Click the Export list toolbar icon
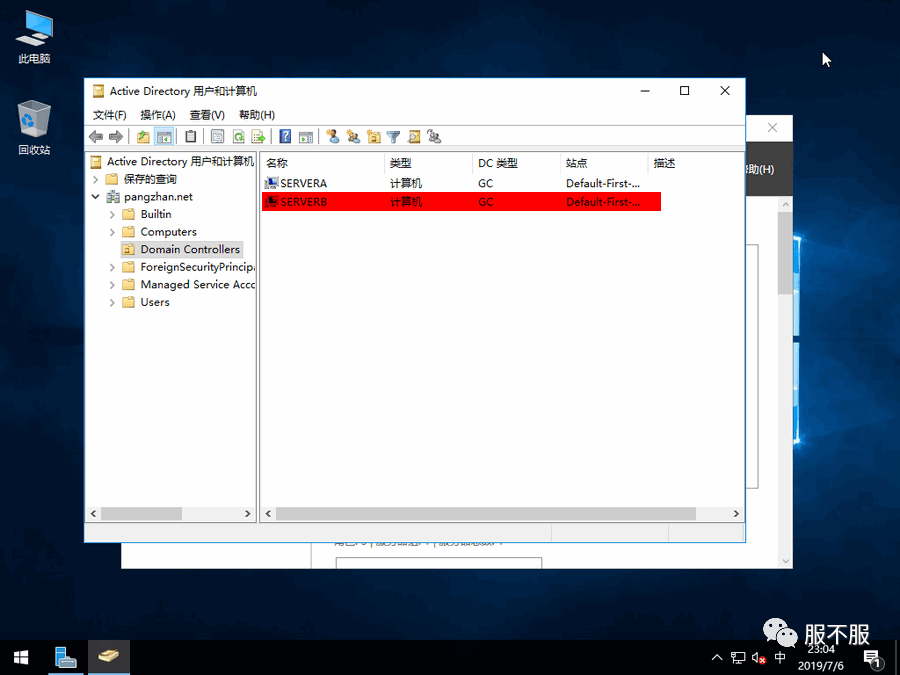900x675 pixels. [258, 137]
